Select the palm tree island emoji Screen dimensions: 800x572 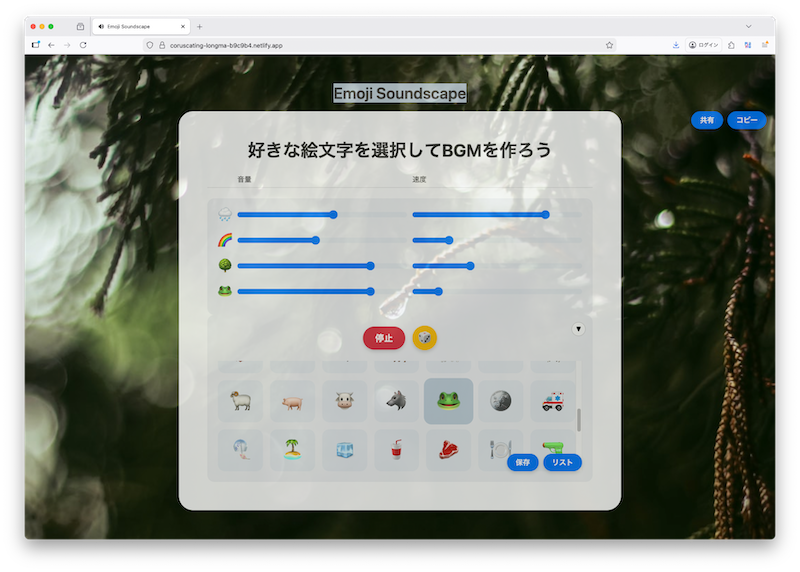click(292, 450)
